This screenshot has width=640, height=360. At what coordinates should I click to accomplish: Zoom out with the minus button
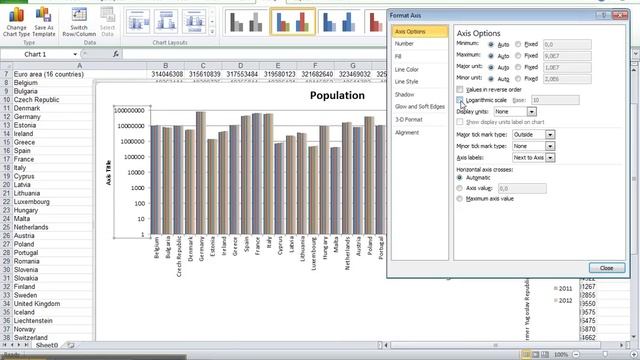576,355
